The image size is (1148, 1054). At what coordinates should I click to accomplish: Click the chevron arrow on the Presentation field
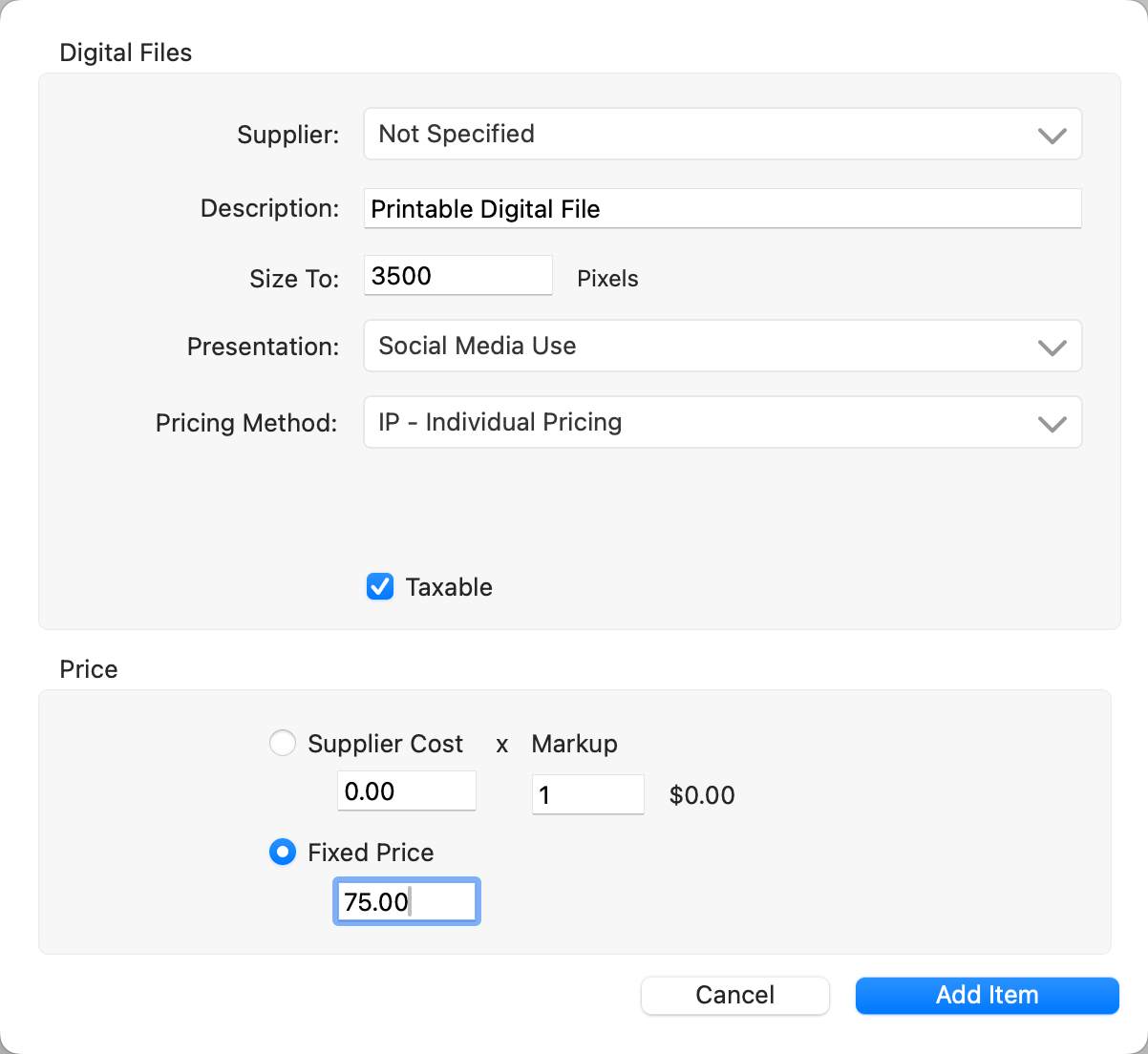1052,348
